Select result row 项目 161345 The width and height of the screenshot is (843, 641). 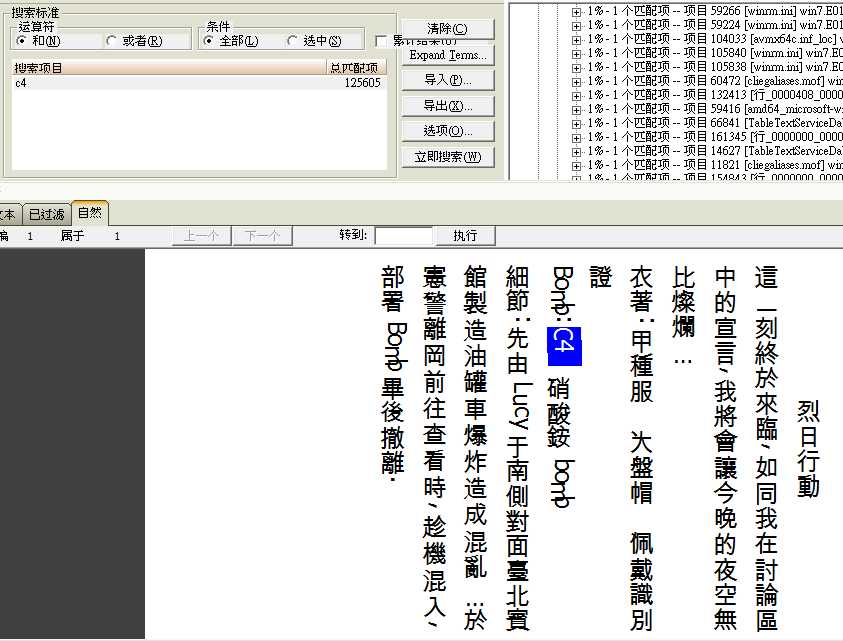coord(715,137)
